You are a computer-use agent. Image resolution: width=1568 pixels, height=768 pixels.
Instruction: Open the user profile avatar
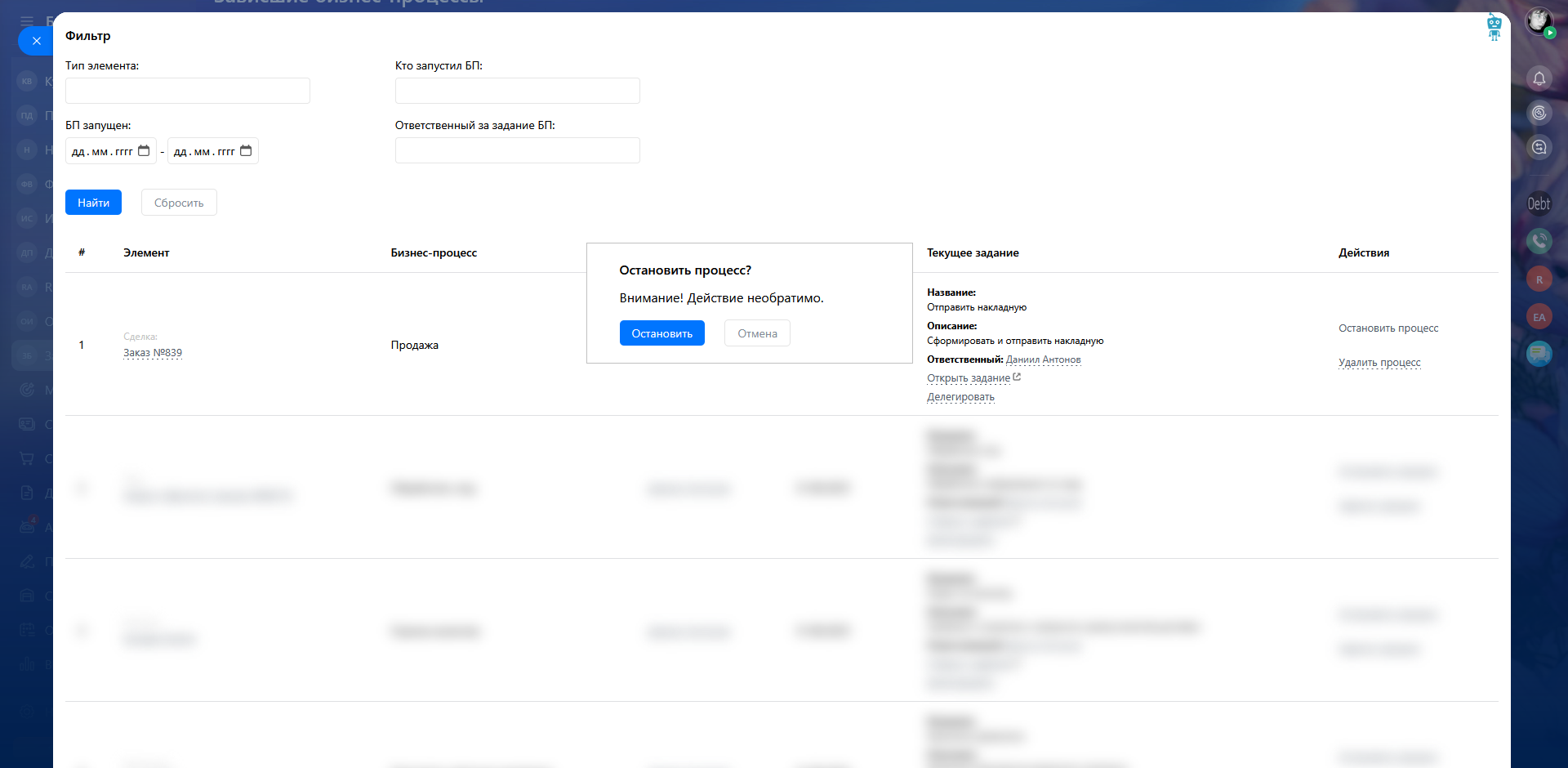(1539, 21)
